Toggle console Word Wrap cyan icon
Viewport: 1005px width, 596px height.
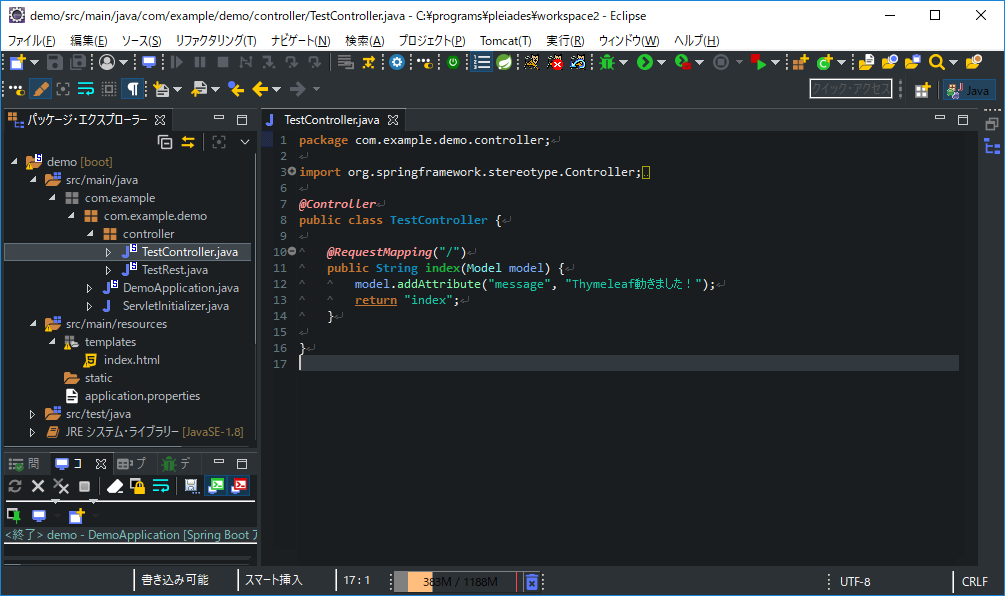(161, 486)
